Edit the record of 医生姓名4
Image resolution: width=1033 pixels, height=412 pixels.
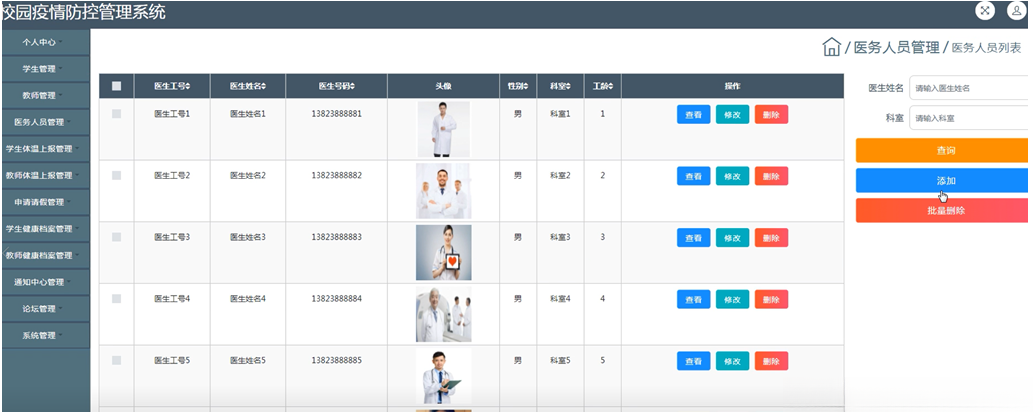point(733,300)
